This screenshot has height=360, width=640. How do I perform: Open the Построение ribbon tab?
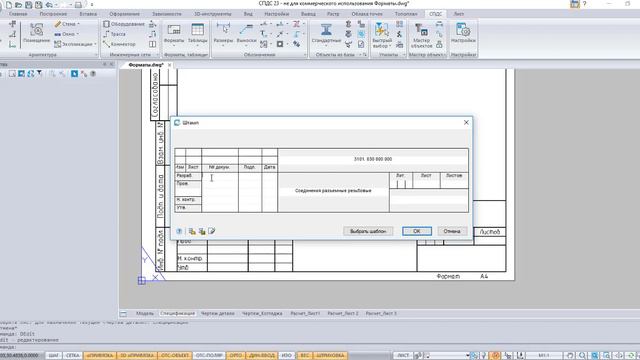pyautogui.click(x=53, y=14)
